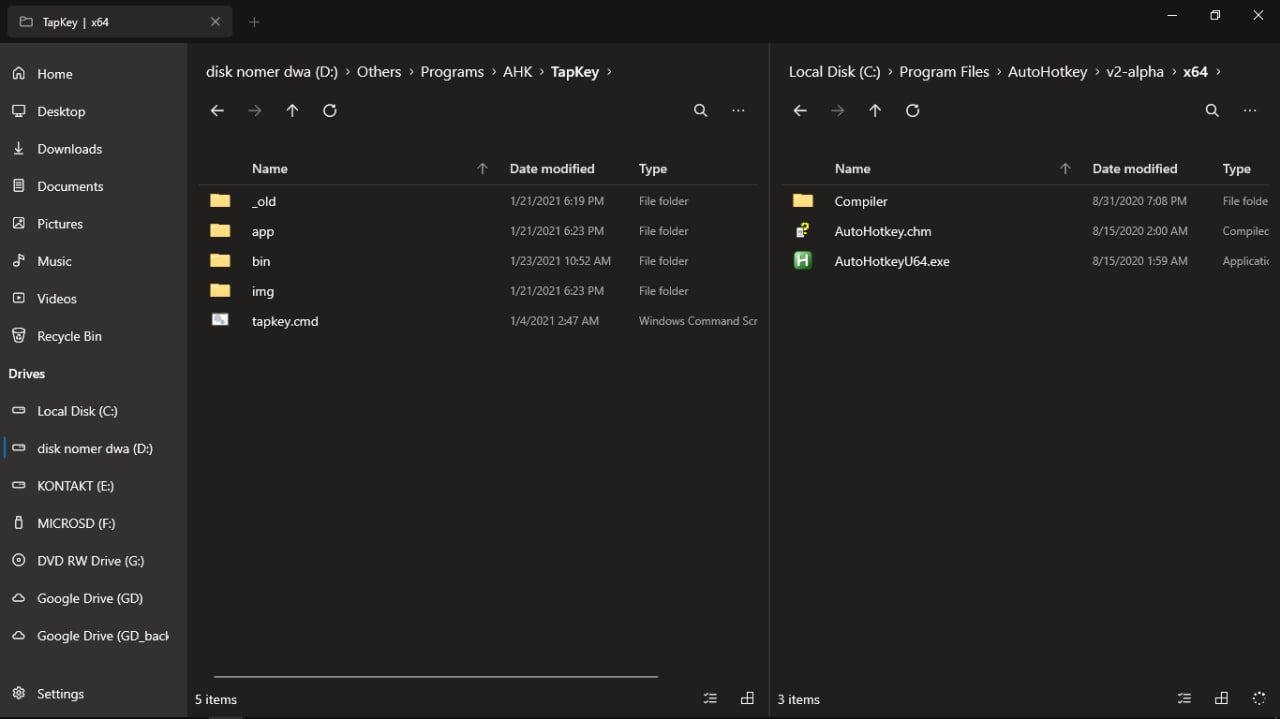Screen dimensions: 1280x719
Task: Expand chevron after x64 breadcrumb
Action: click(1218, 72)
